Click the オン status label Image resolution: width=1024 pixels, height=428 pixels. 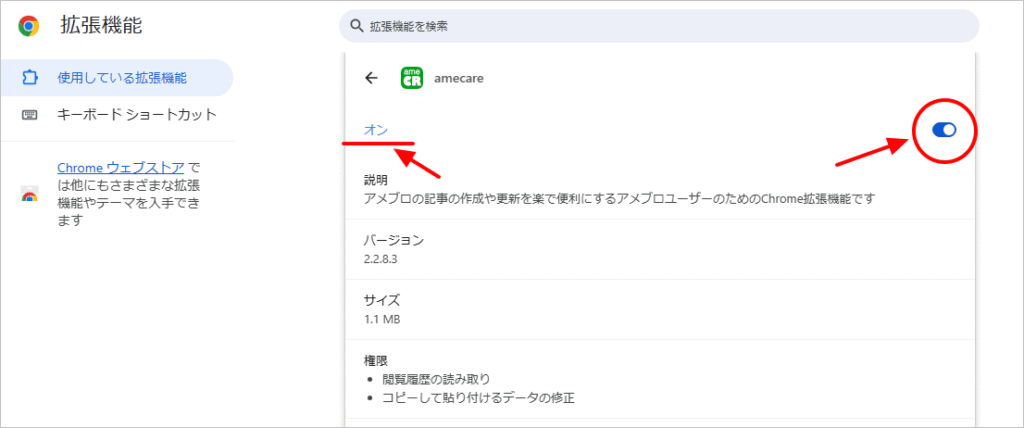pyautogui.click(x=375, y=130)
